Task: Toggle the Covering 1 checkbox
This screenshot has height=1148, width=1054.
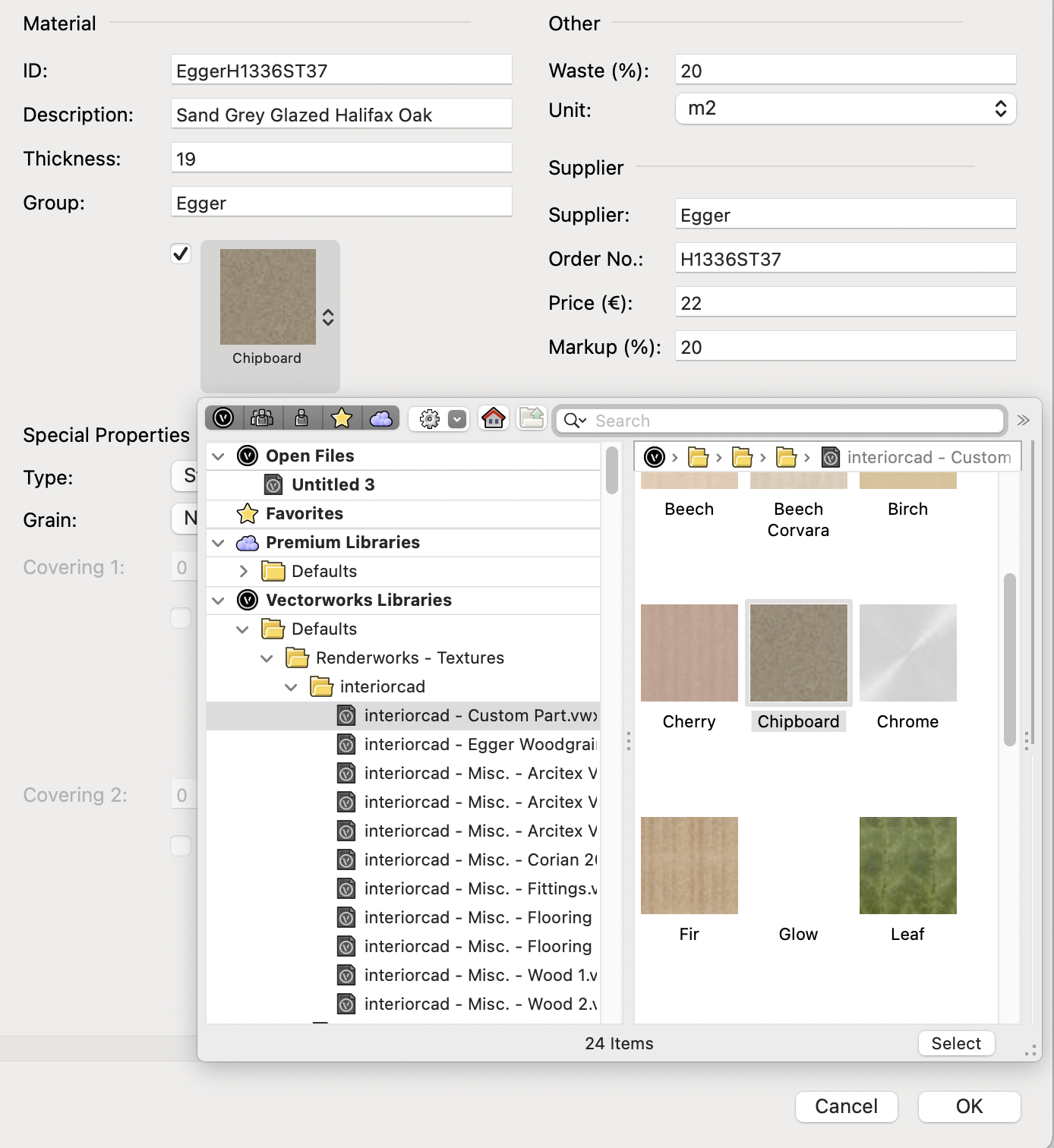Action: click(181, 618)
